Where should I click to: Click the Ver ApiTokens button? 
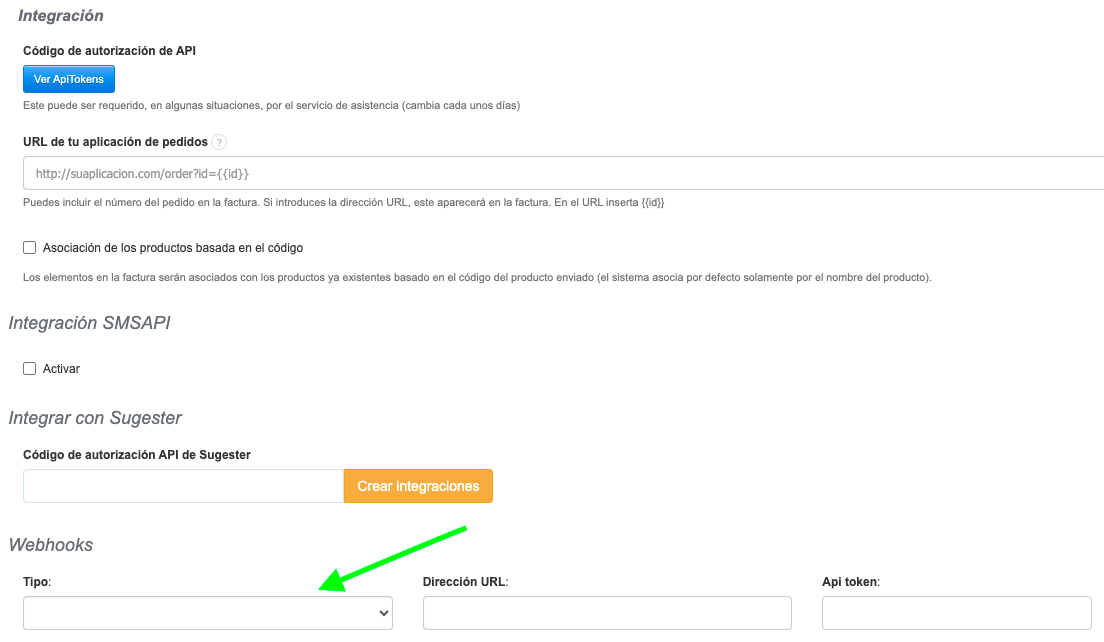tap(69, 79)
